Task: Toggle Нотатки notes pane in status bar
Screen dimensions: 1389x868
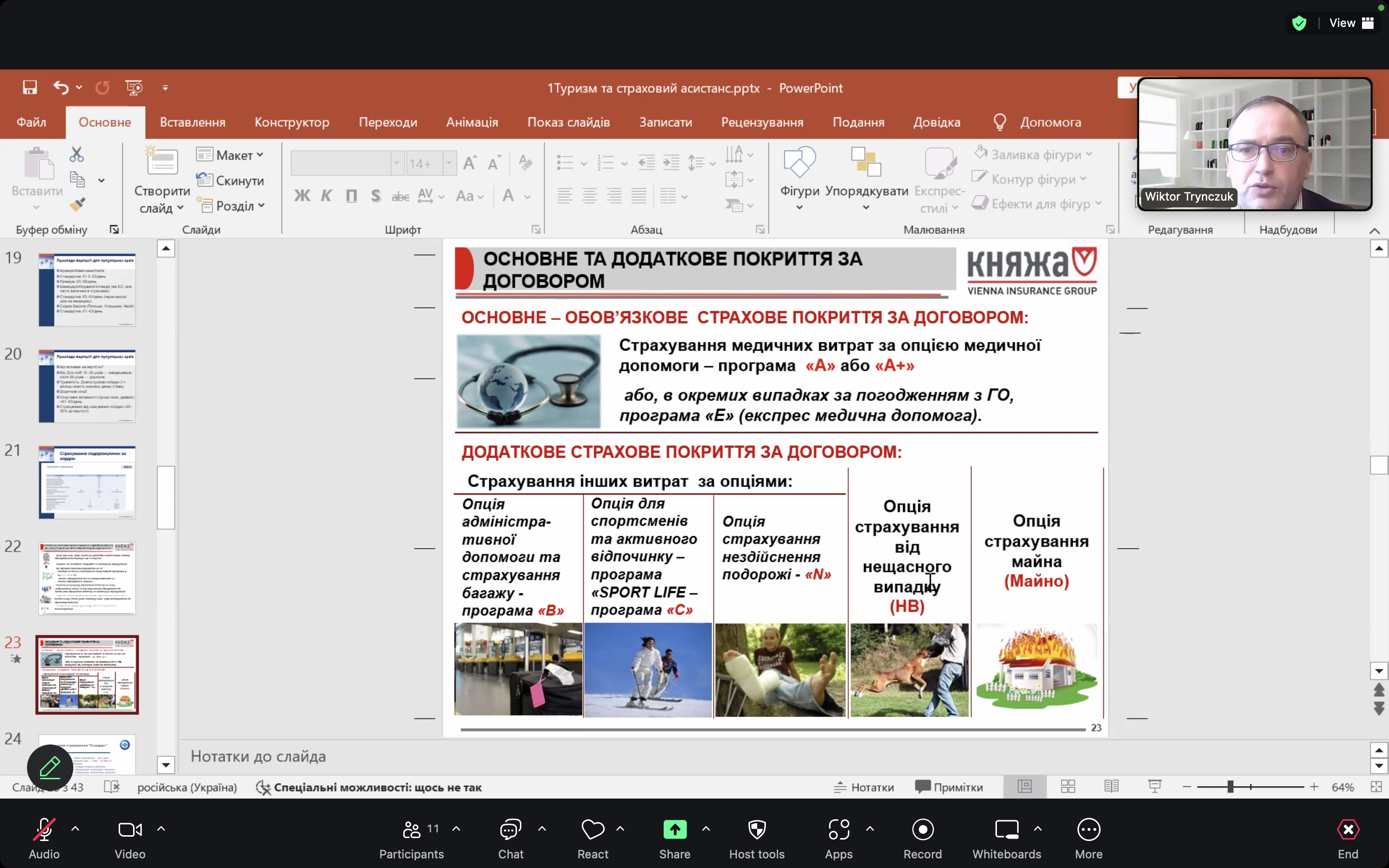Action: (x=864, y=787)
